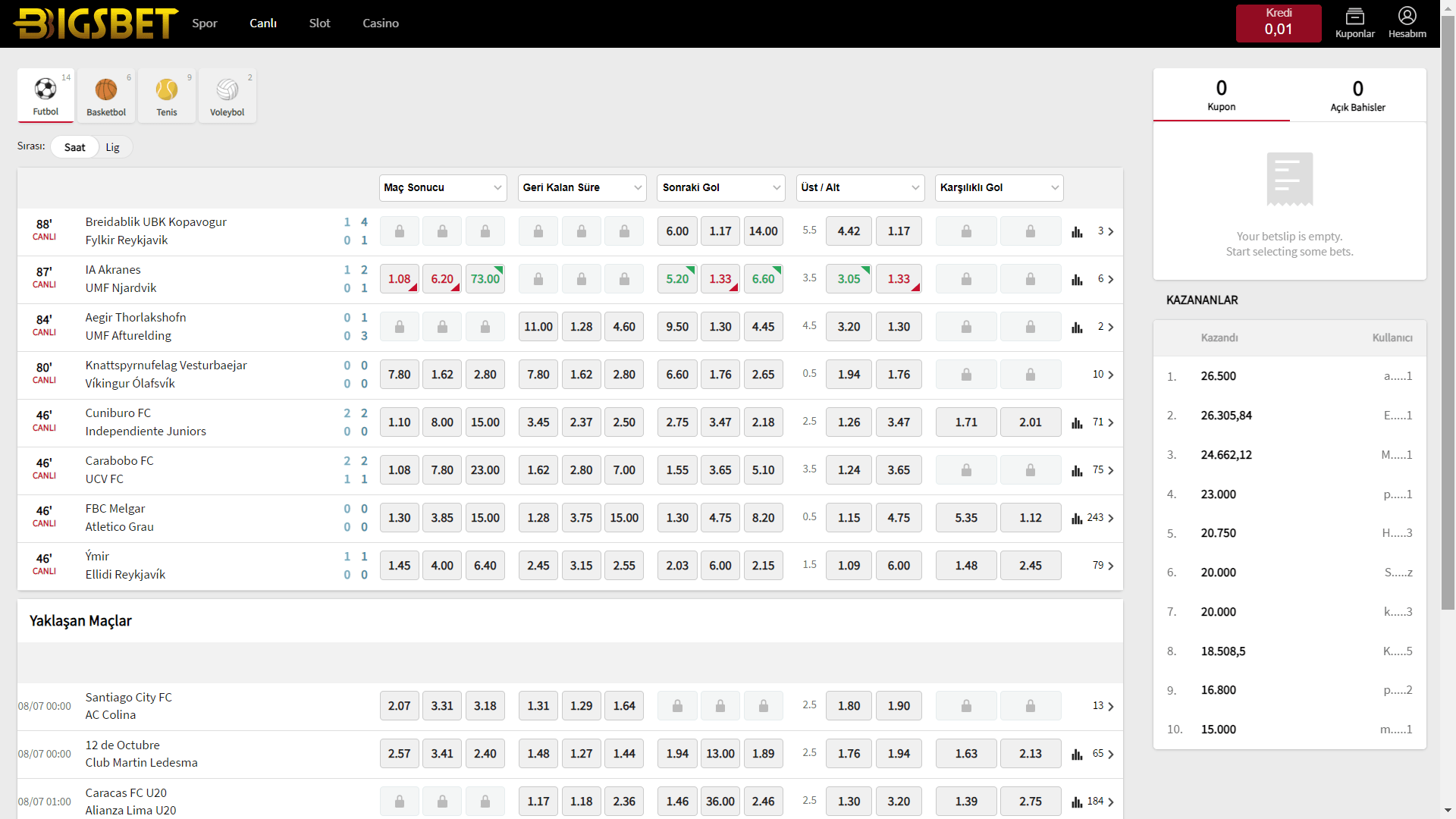The width and height of the screenshot is (1456, 819).
Task: Open the Maç Sonucu dropdown
Action: click(x=443, y=188)
